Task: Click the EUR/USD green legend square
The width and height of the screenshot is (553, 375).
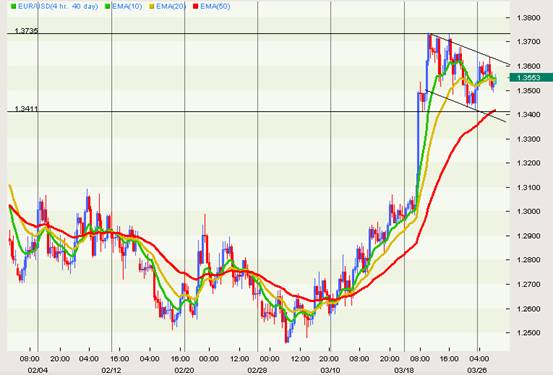Action: (13, 6)
